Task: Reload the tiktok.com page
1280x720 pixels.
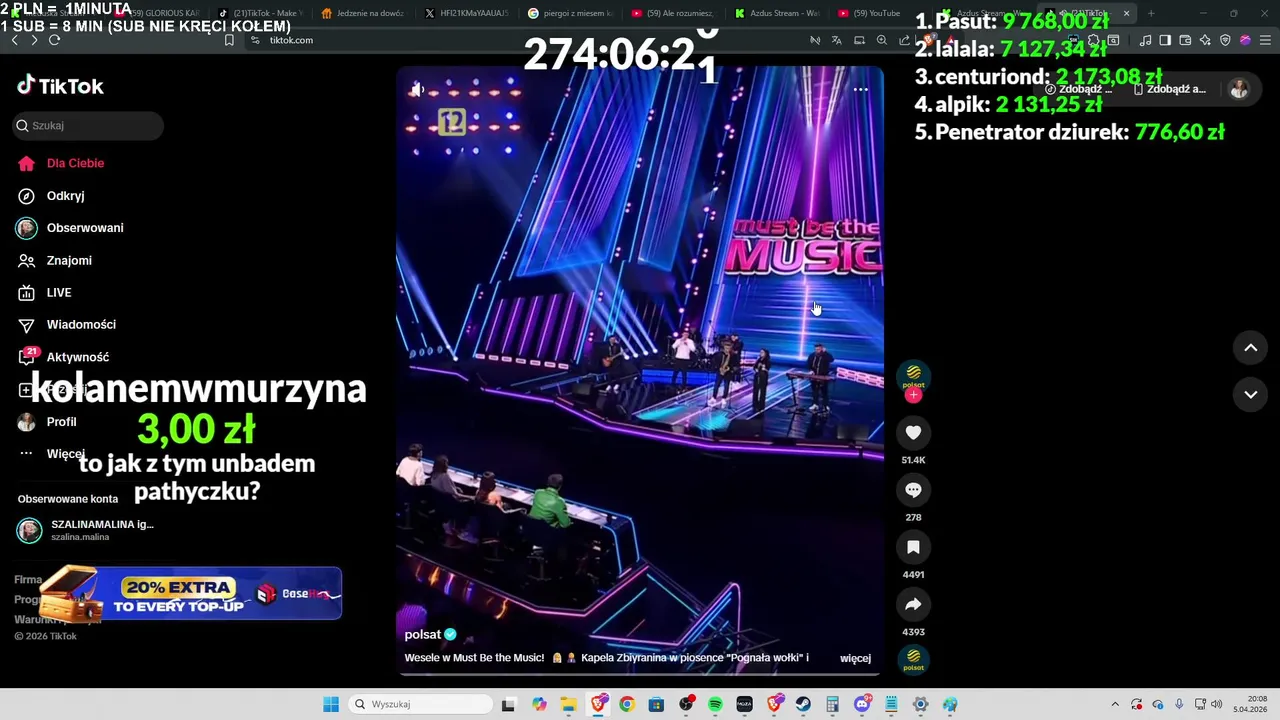Action: (54, 40)
